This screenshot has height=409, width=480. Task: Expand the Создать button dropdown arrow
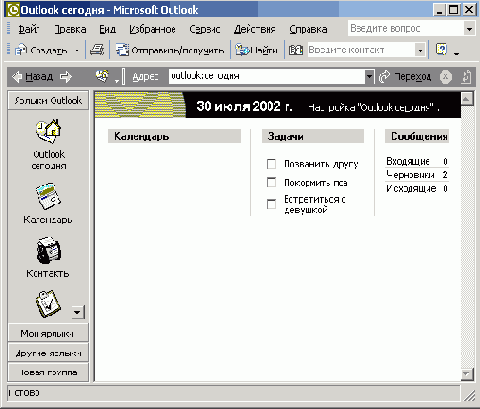[77, 50]
